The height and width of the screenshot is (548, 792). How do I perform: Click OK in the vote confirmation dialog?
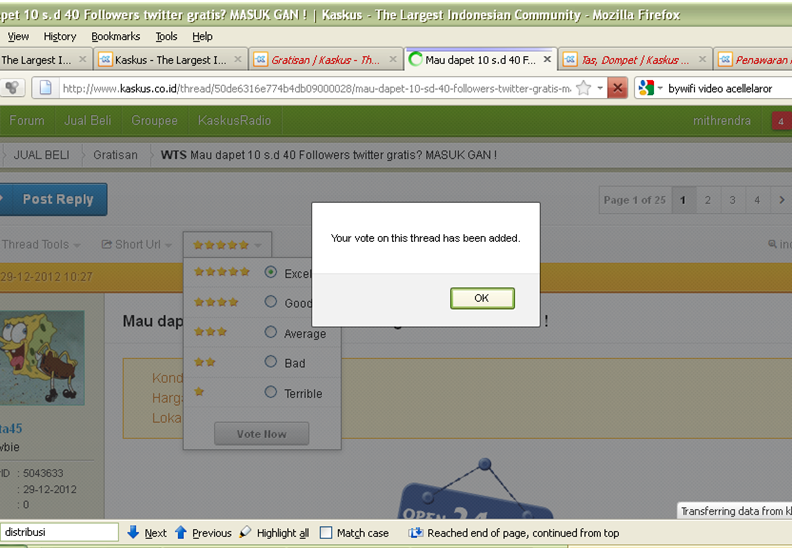(x=482, y=298)
